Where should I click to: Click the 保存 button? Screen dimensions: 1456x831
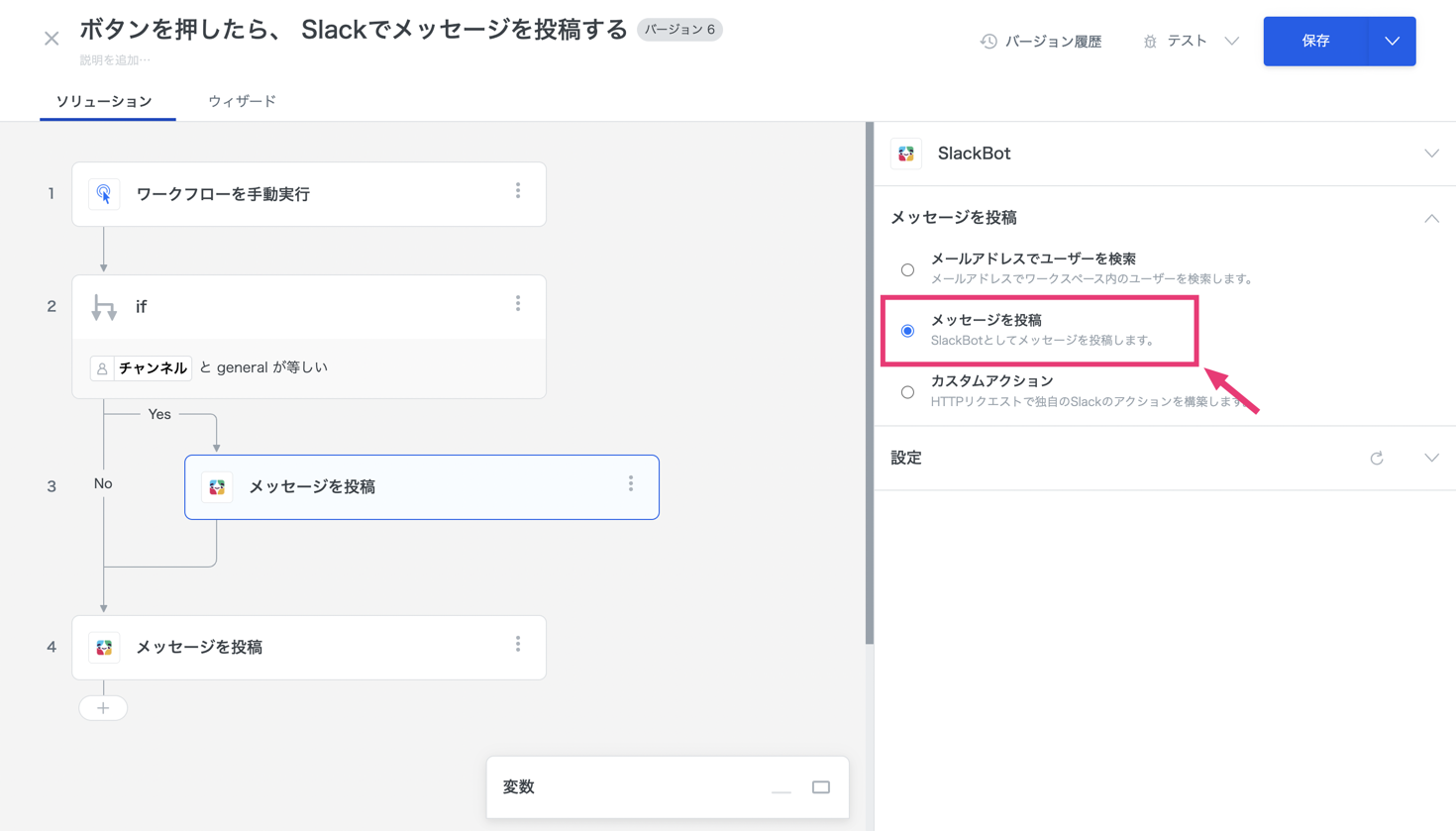coord(1315,42)
